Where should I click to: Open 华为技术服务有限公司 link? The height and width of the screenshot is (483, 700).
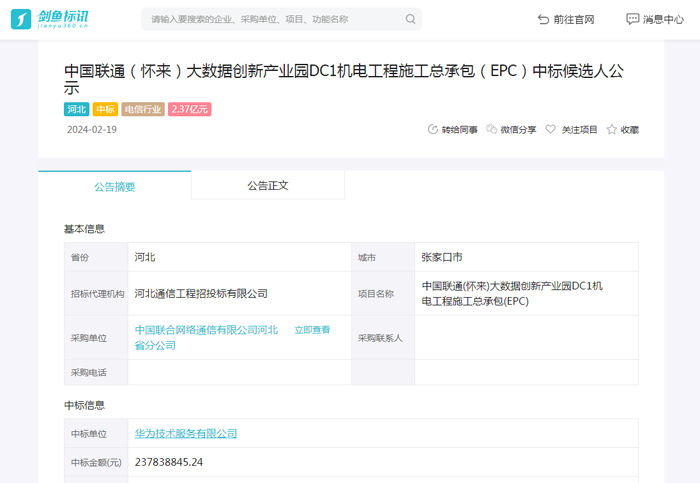(186, 433)
